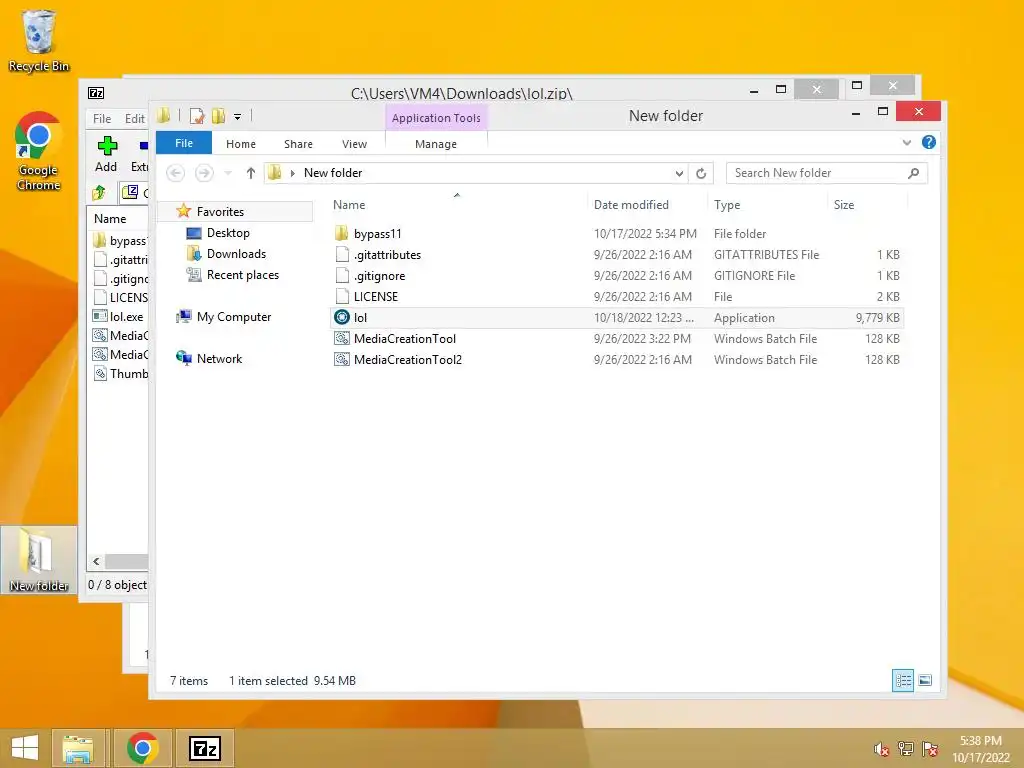Click the Add button in 7-Zip window
1024x768 pixels.
[106, 154]
